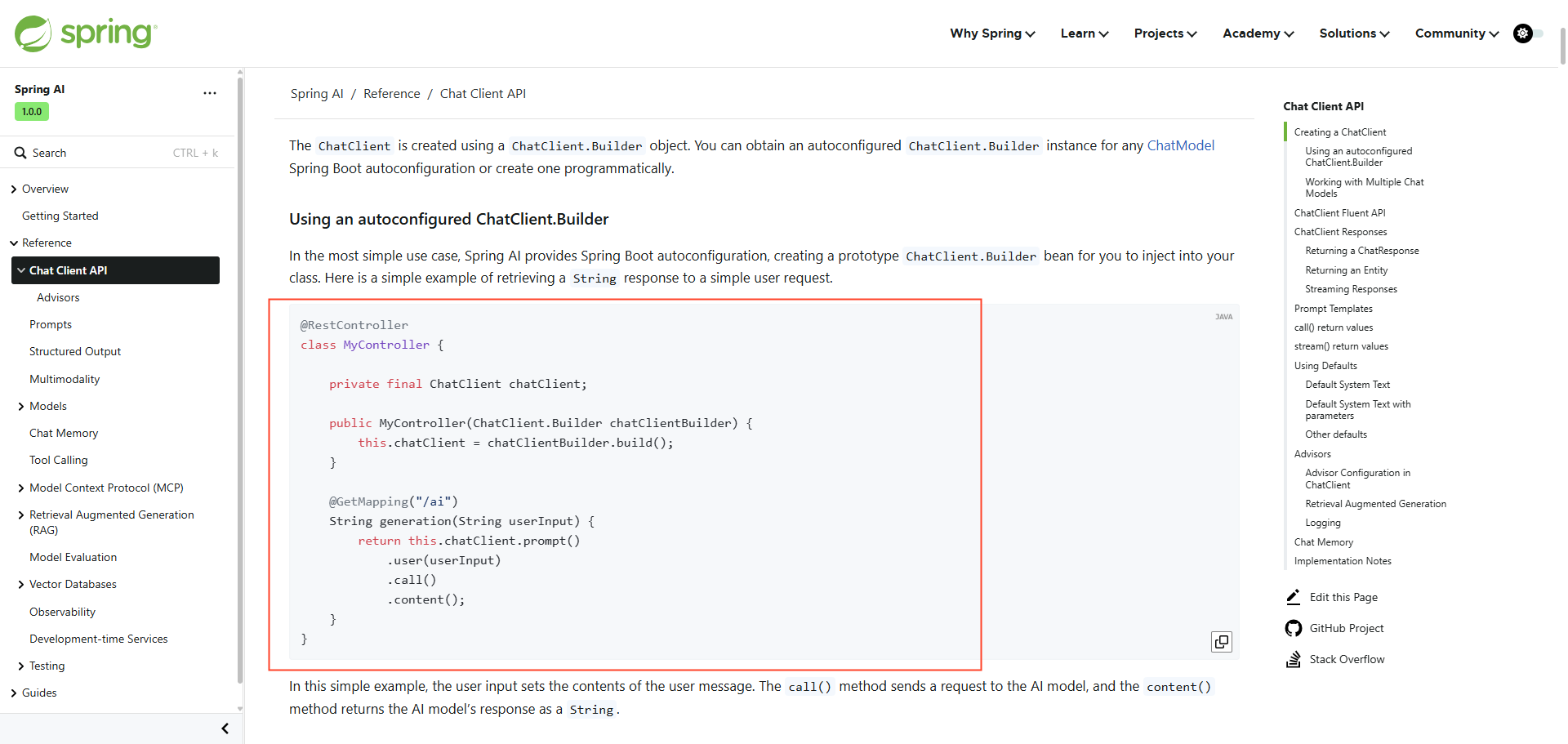This screenshot has width=1568, height=744.
Task: Collapse the sidebar with arrow icon
Action: pyautogui.click(x=225, y=728)
